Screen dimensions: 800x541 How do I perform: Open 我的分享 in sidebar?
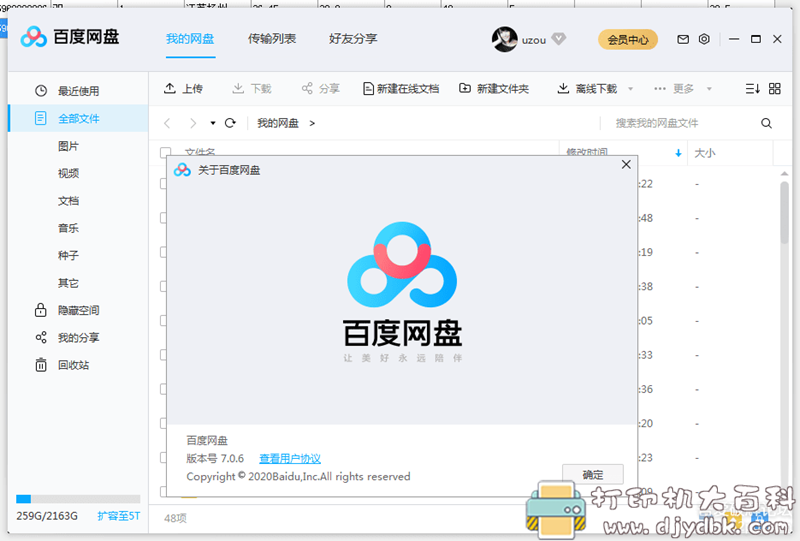pyautogui.click(x=78, y=338)
